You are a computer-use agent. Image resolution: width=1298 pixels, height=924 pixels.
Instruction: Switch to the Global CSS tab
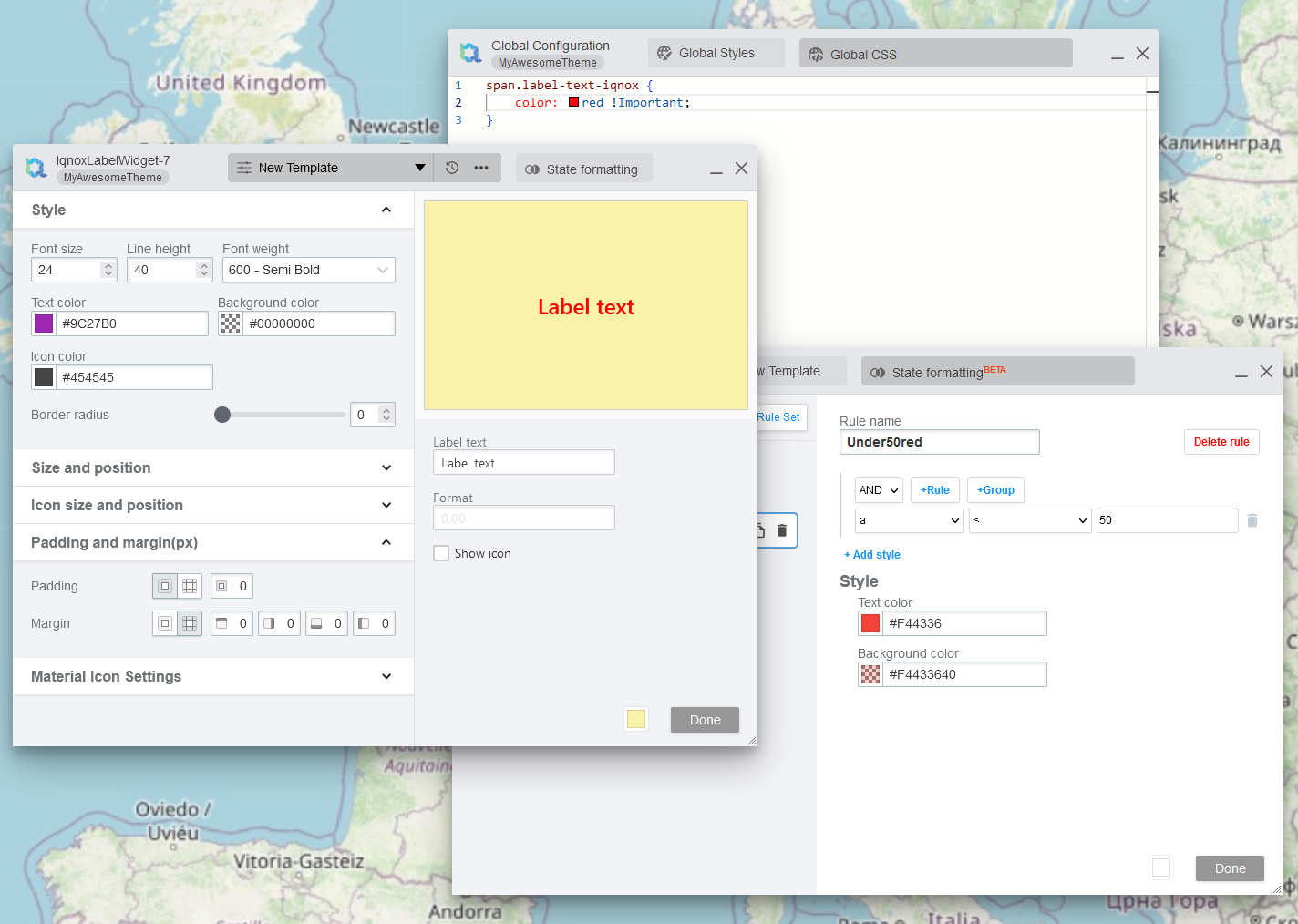pos(935,54)
